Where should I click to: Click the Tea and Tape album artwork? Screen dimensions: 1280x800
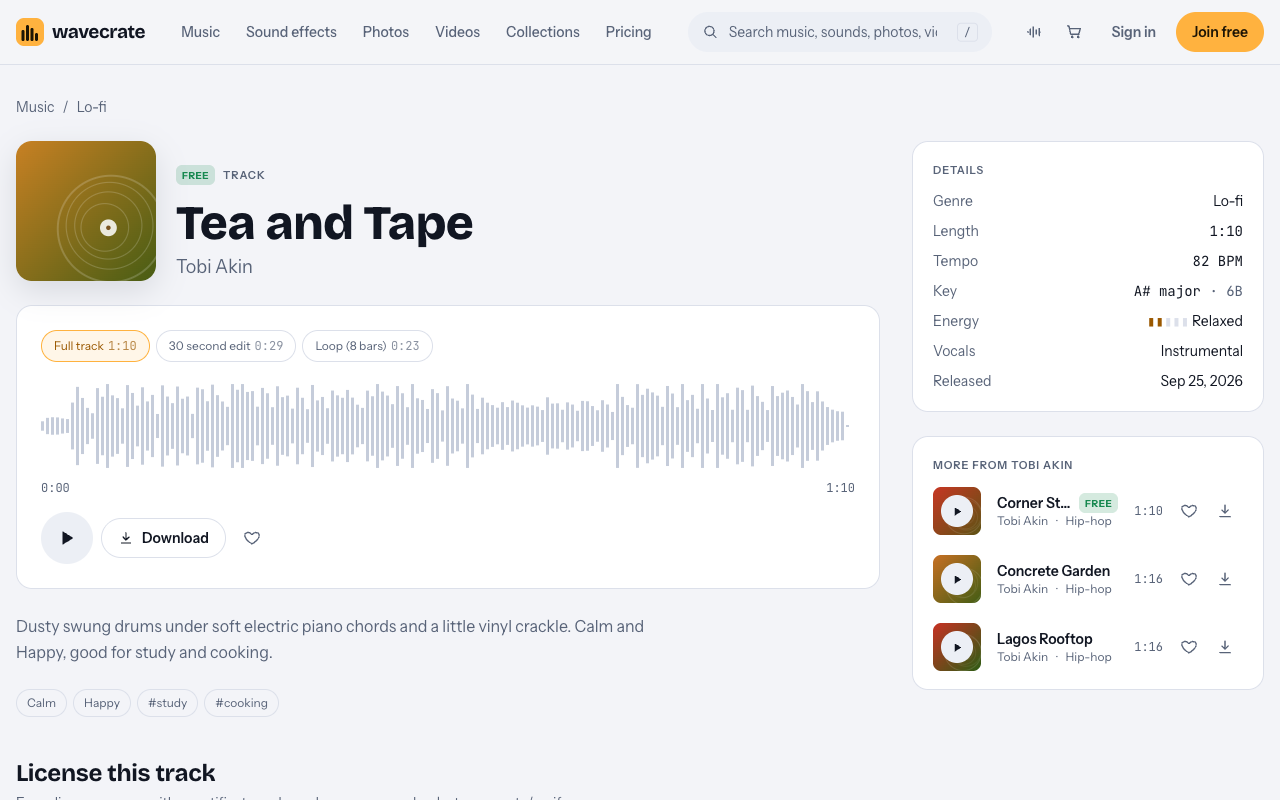pyautogui.click(x=86, y=211)
